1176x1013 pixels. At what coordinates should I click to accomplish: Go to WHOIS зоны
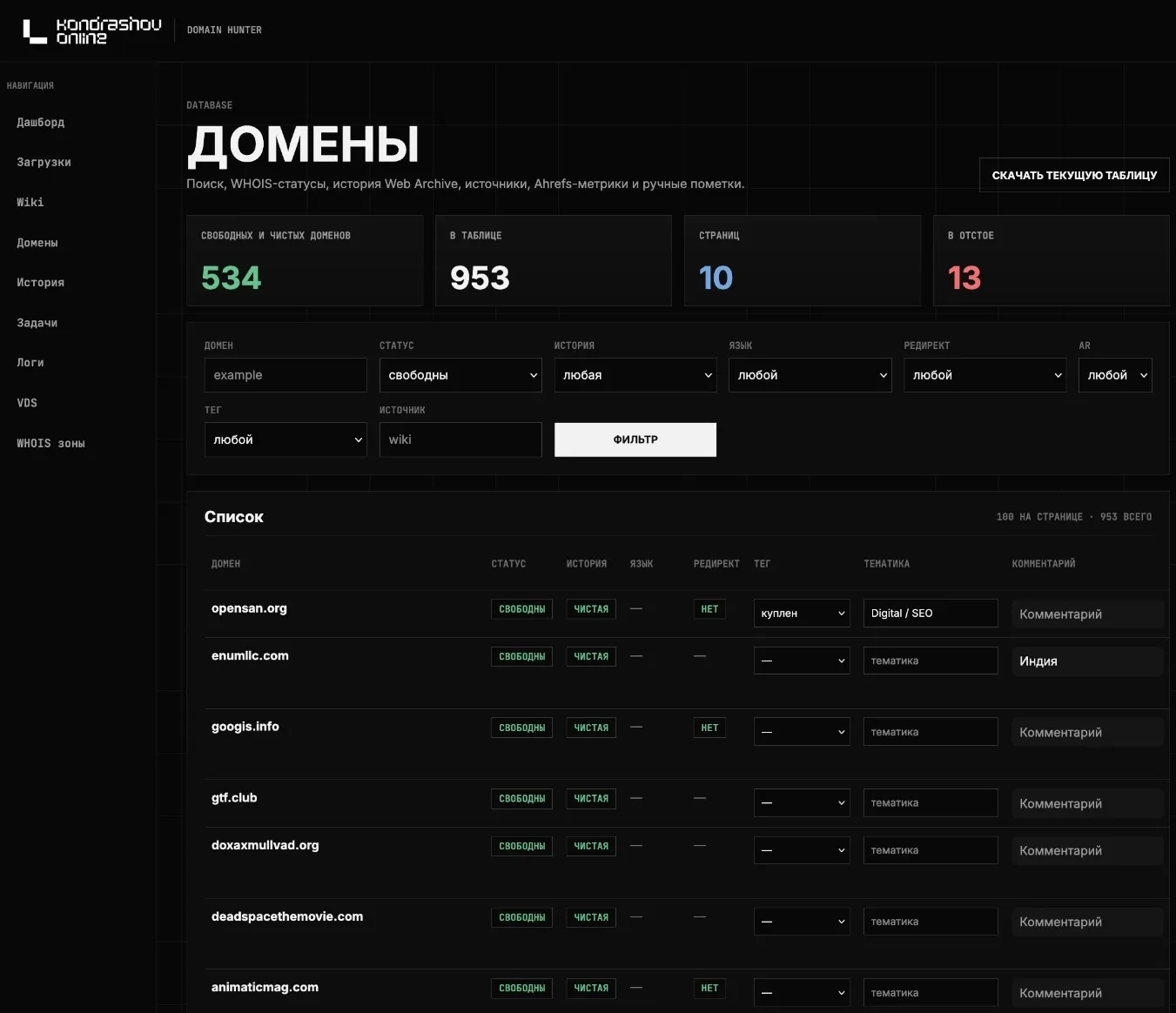(x=50, y=444)
